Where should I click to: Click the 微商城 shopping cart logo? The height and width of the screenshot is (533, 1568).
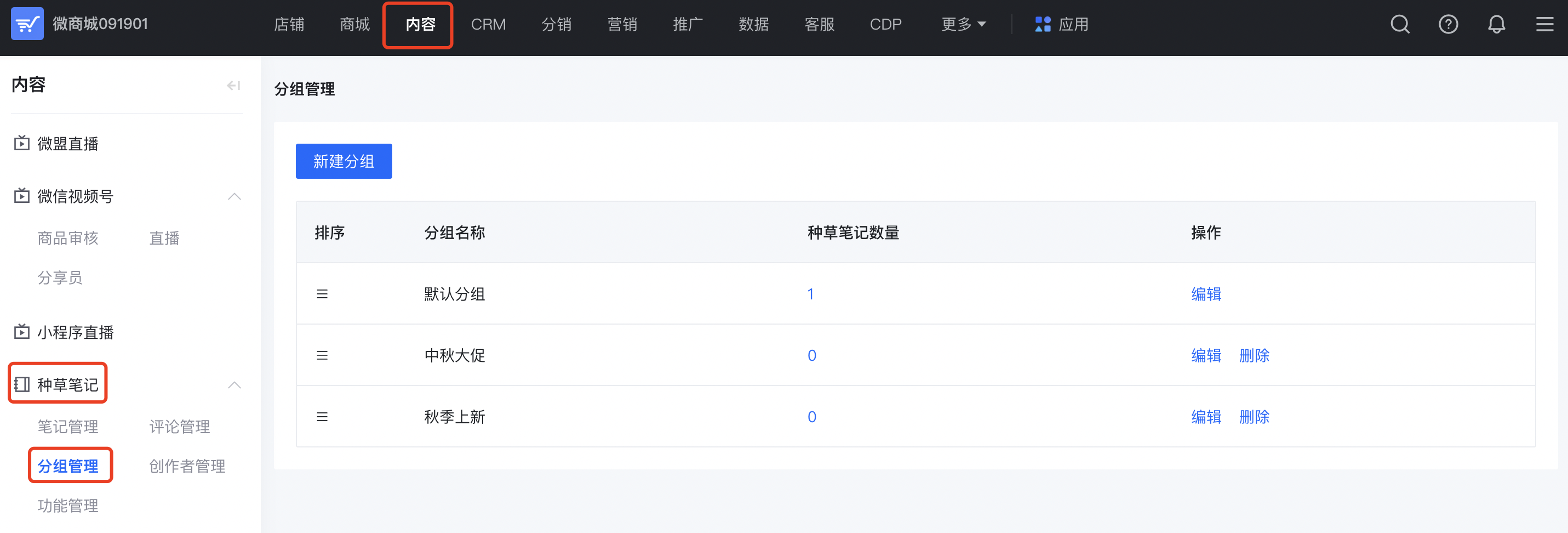click(x=27, y=24)
